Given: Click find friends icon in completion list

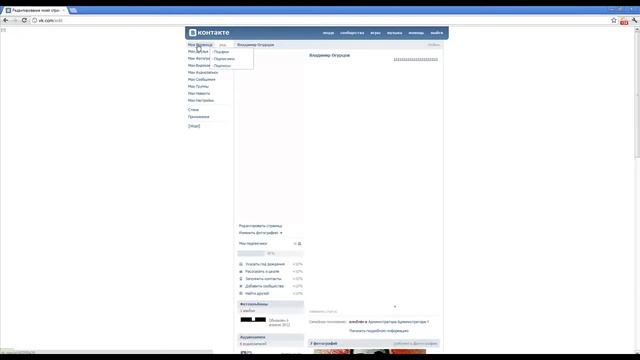Looking at the screenshot, I should 241,293.
